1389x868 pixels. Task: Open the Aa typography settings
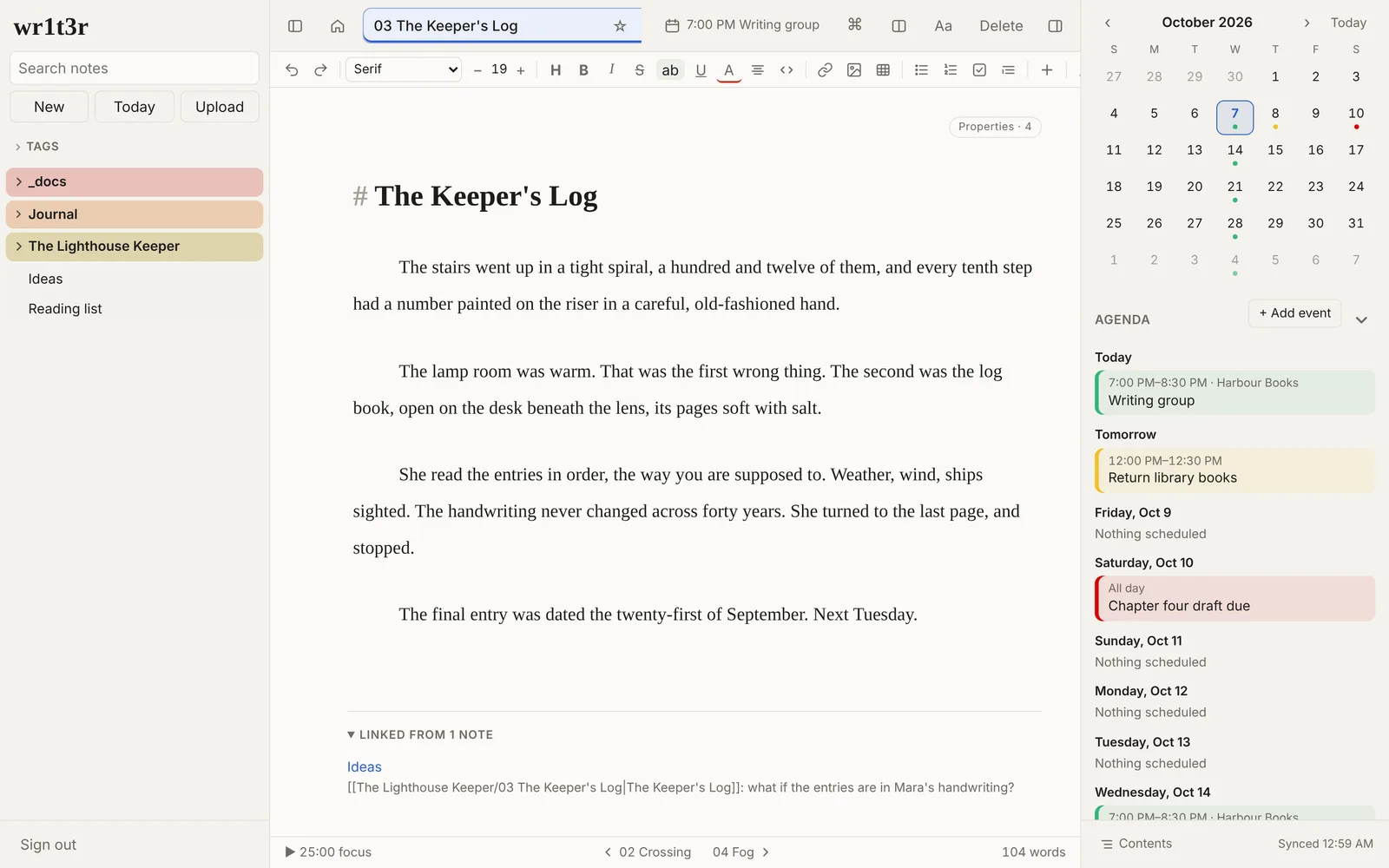click(x=944, y=26)
